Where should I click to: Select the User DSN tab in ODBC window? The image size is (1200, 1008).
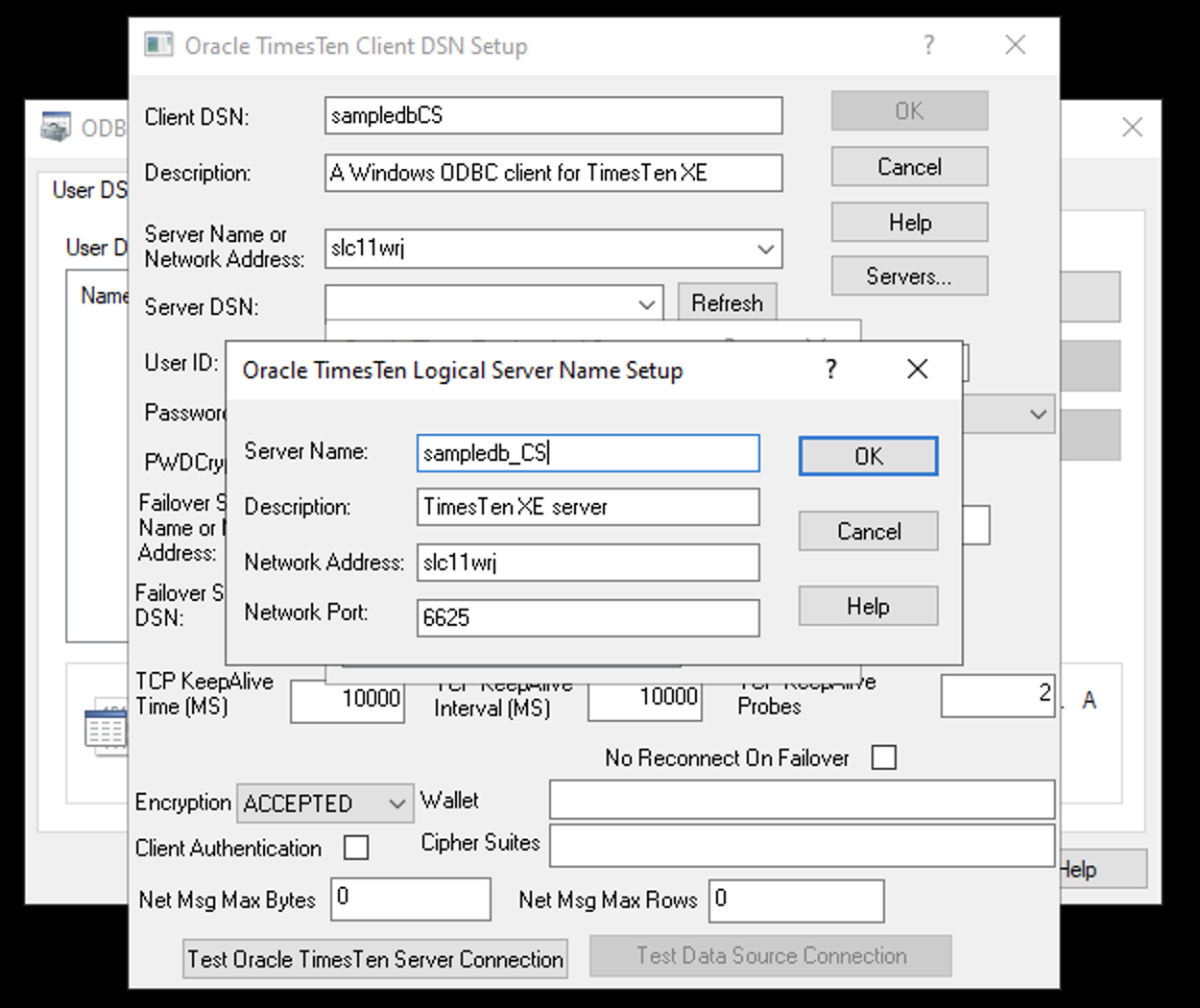point(88,190)
